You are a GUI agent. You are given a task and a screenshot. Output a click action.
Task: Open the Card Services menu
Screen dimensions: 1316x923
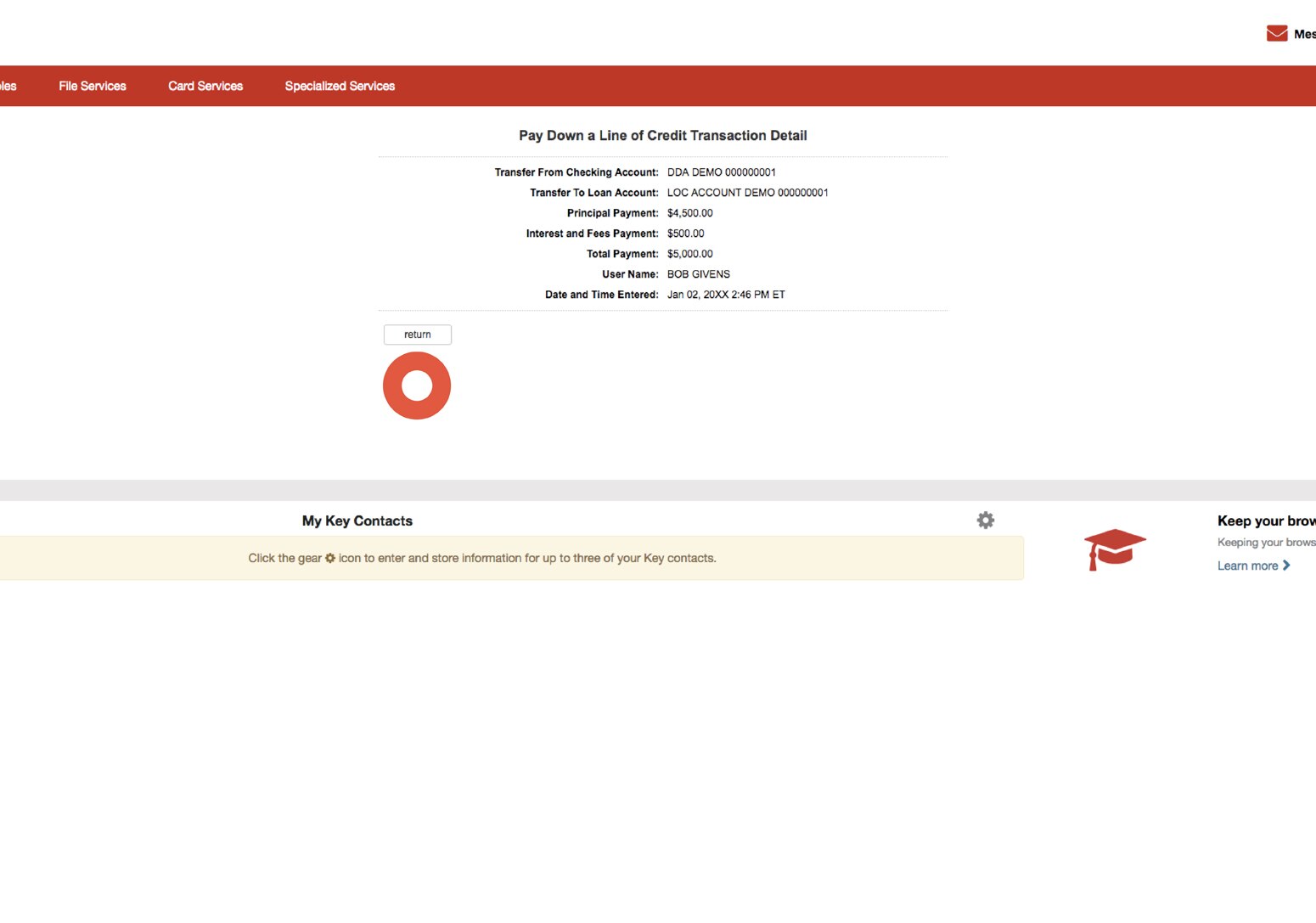[205, 86]
